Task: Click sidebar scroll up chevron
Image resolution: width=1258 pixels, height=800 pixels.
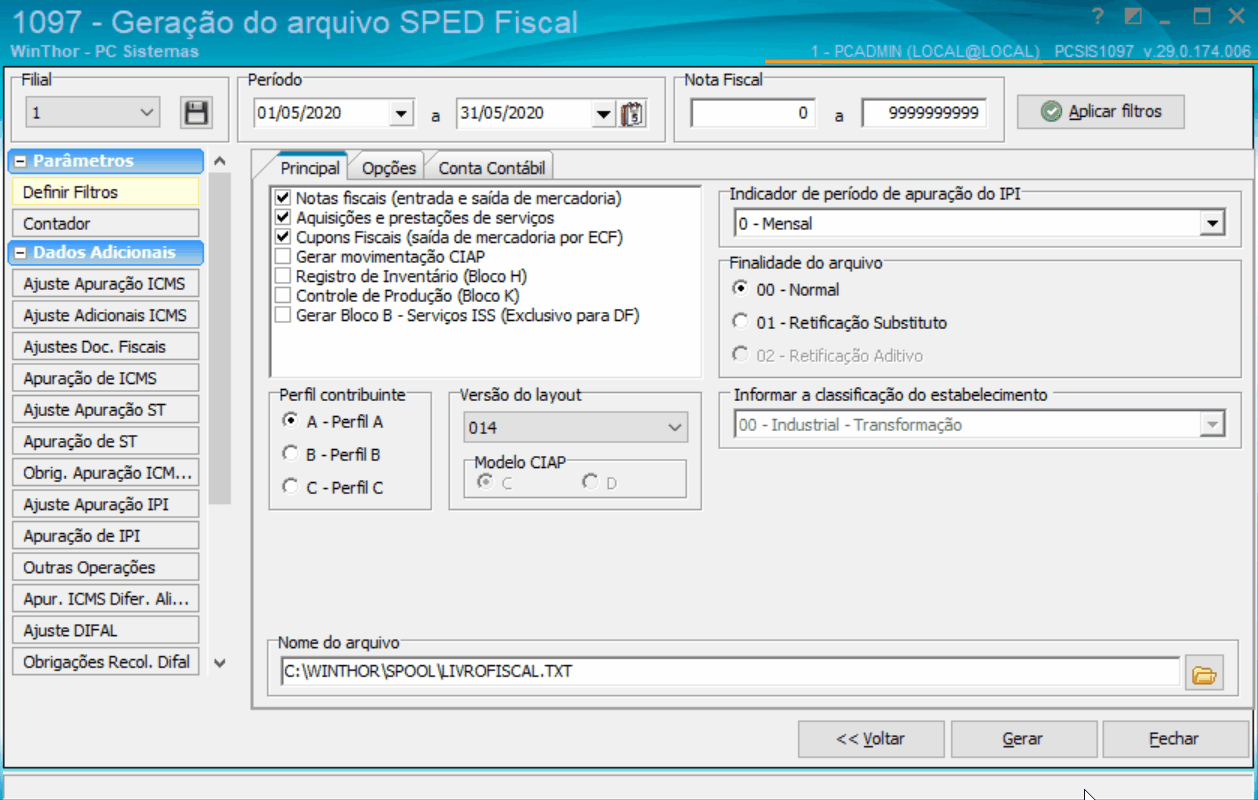Action: [x=220, y=161]
